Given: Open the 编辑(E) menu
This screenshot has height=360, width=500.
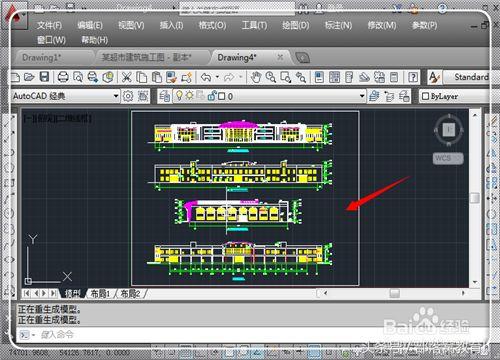Looking at the screenshot, I should 90,25.
